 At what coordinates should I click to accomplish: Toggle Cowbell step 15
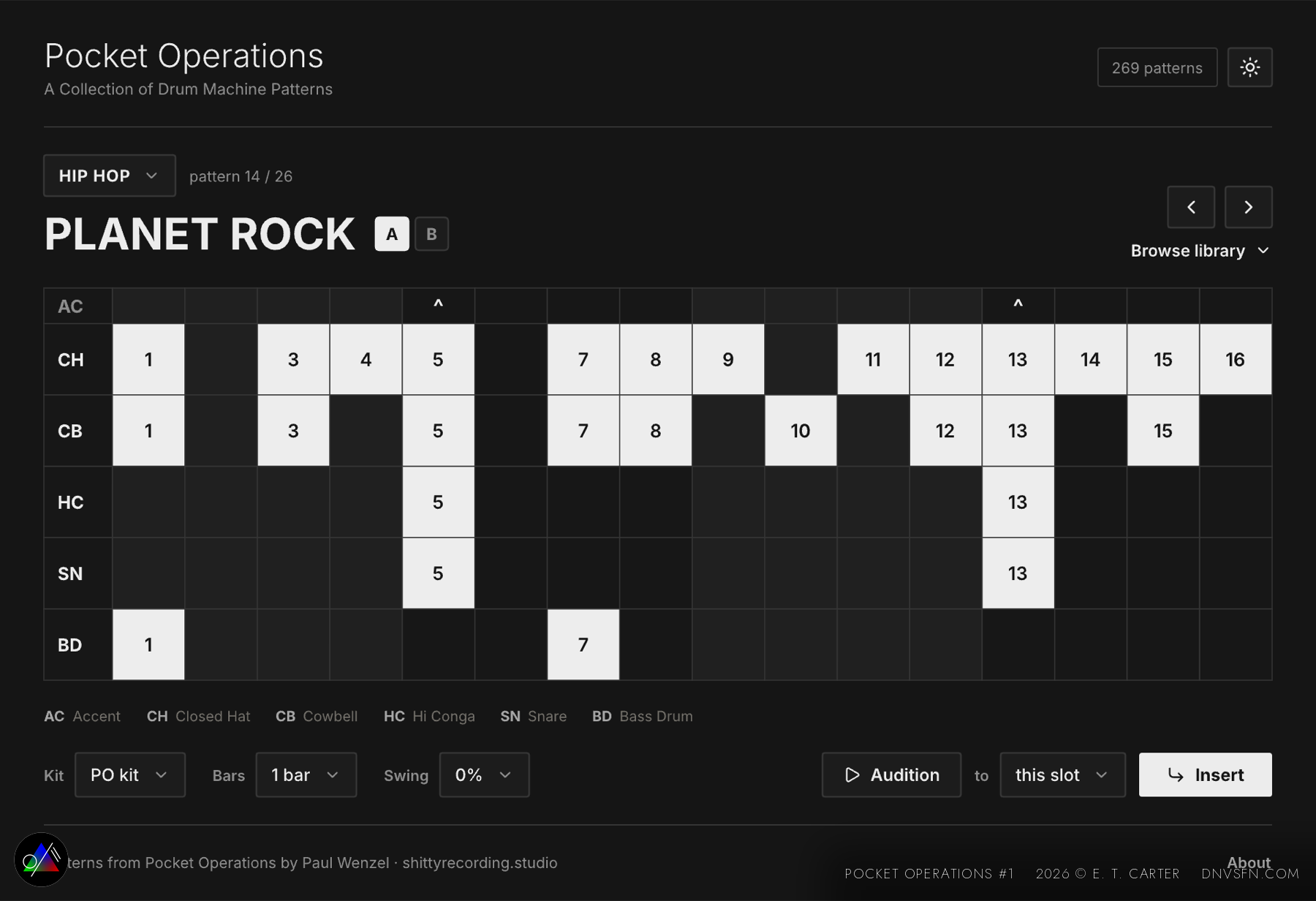click(1163, 431)
